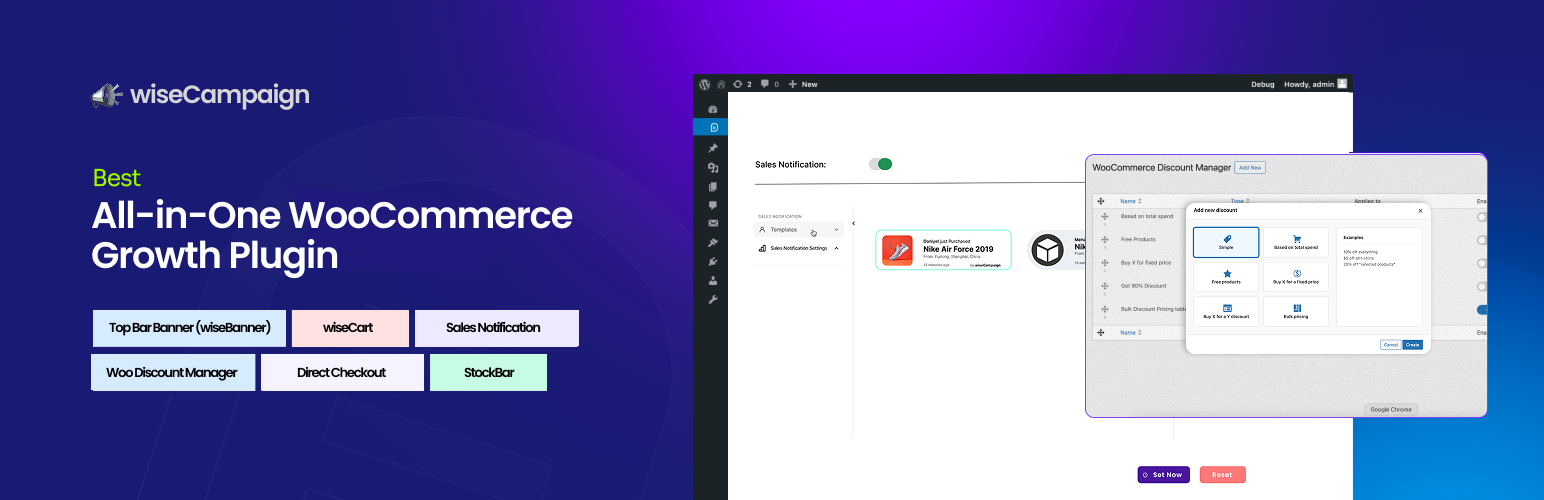Grab drag handle of Get 90% Discount row
The image size is (1544, 500).
pyautogui.click(x=1104, y=286)
